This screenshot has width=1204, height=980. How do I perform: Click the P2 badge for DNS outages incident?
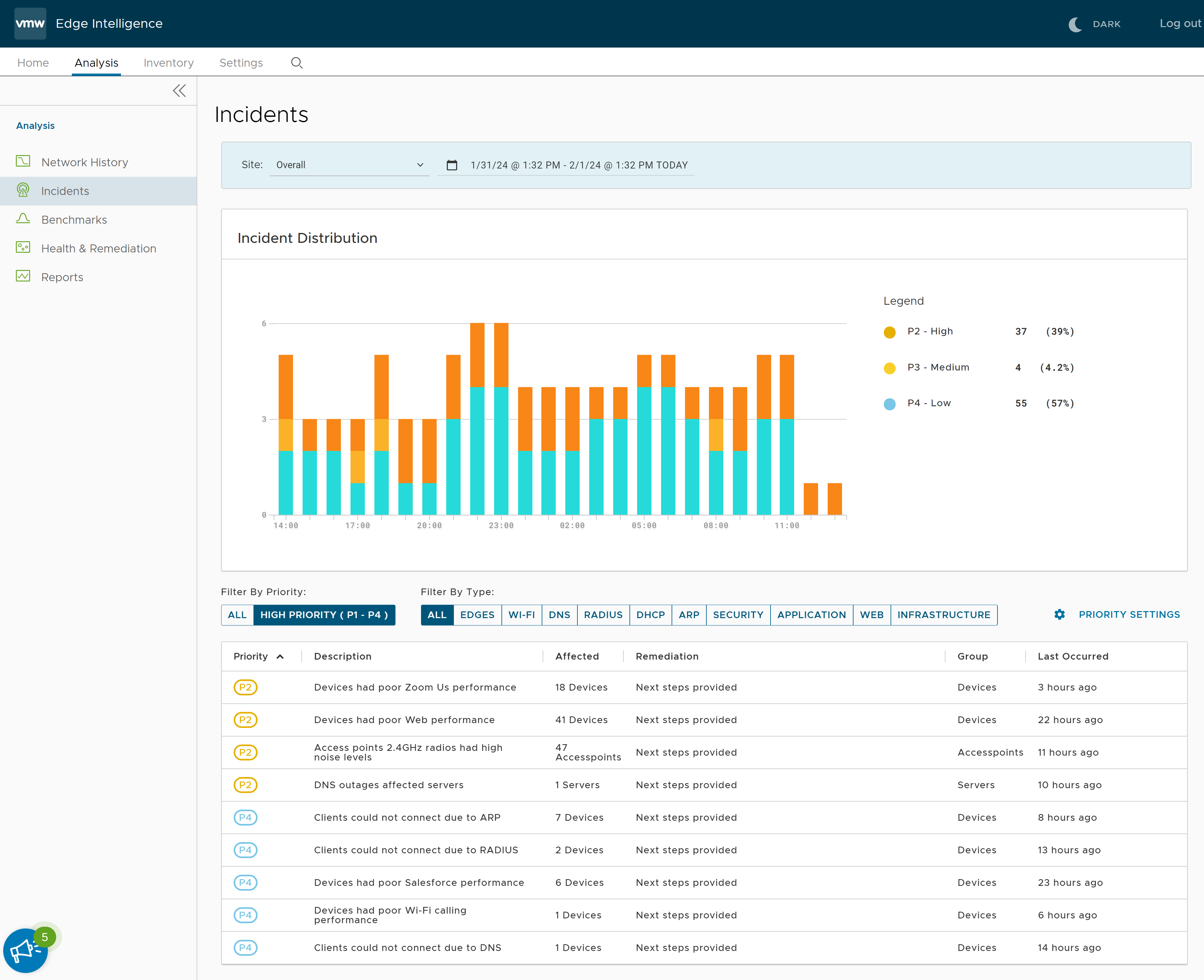[246, 785]
